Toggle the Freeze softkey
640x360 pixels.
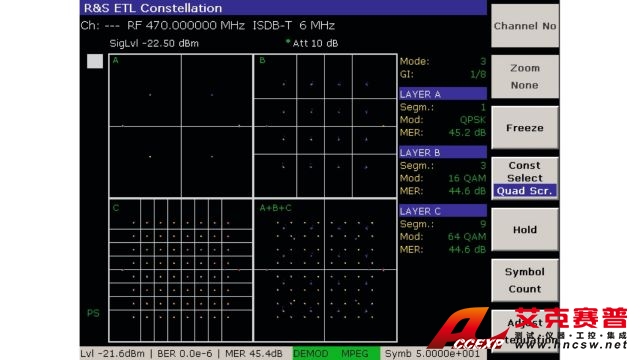pyautogui.click(x=525, y=128)
